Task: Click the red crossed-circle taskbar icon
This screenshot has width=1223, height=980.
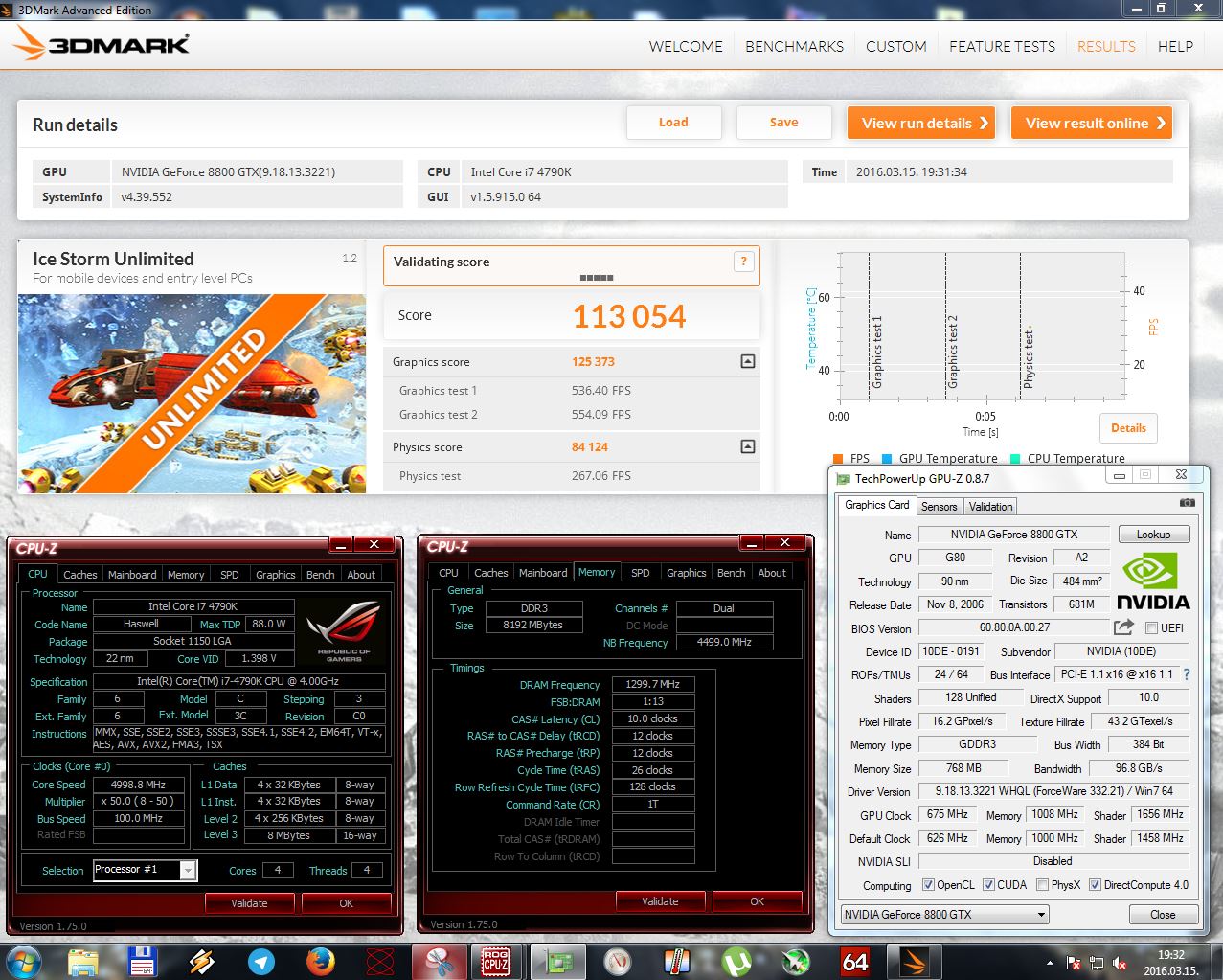Action: [x=380, y=961]
